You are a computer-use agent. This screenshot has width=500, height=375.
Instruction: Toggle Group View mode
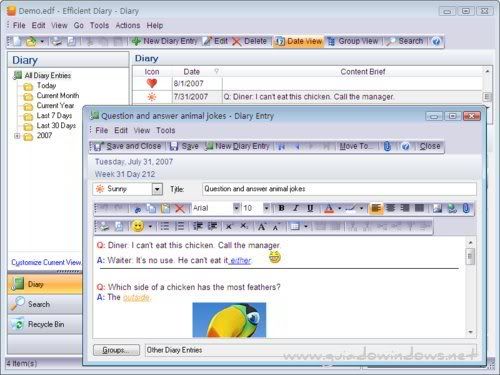point(353,41)
